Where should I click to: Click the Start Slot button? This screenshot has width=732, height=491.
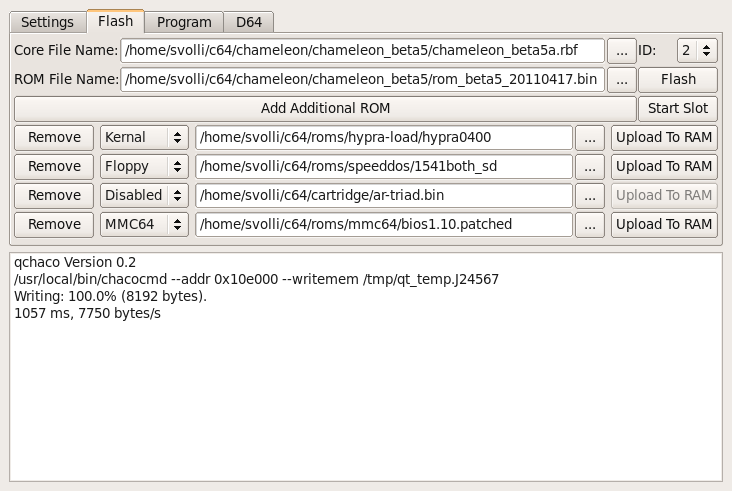tap(678, 108)
